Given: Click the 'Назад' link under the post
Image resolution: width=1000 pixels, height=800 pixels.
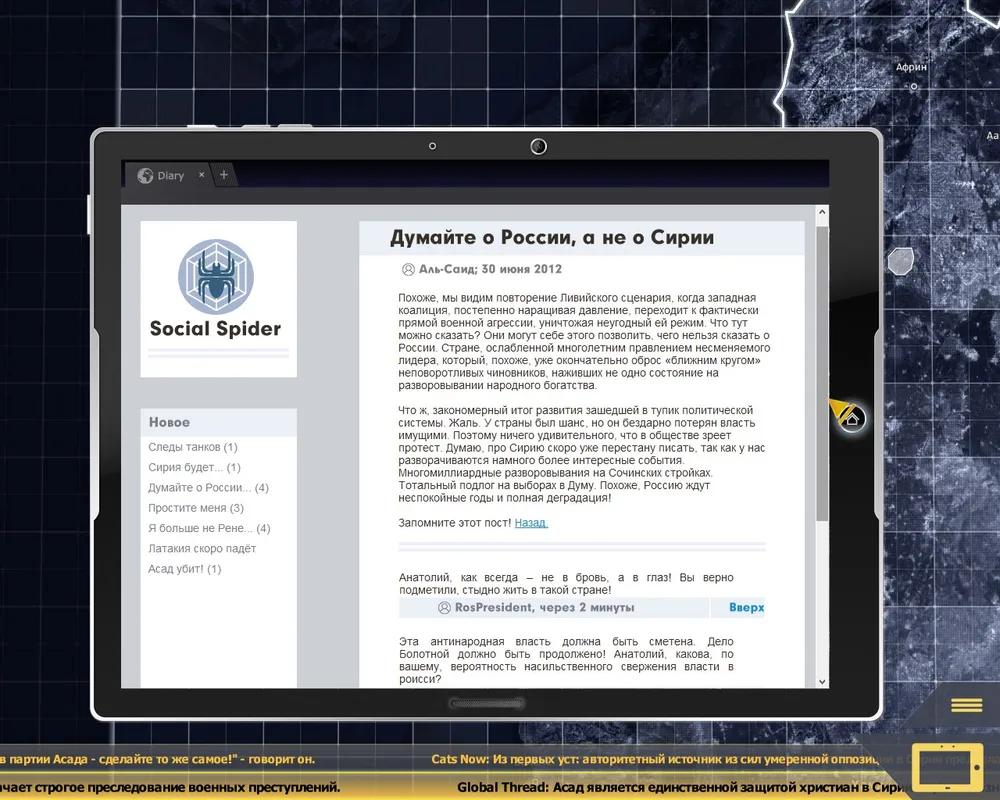Looking at the screenshot, I should [531, 523].
